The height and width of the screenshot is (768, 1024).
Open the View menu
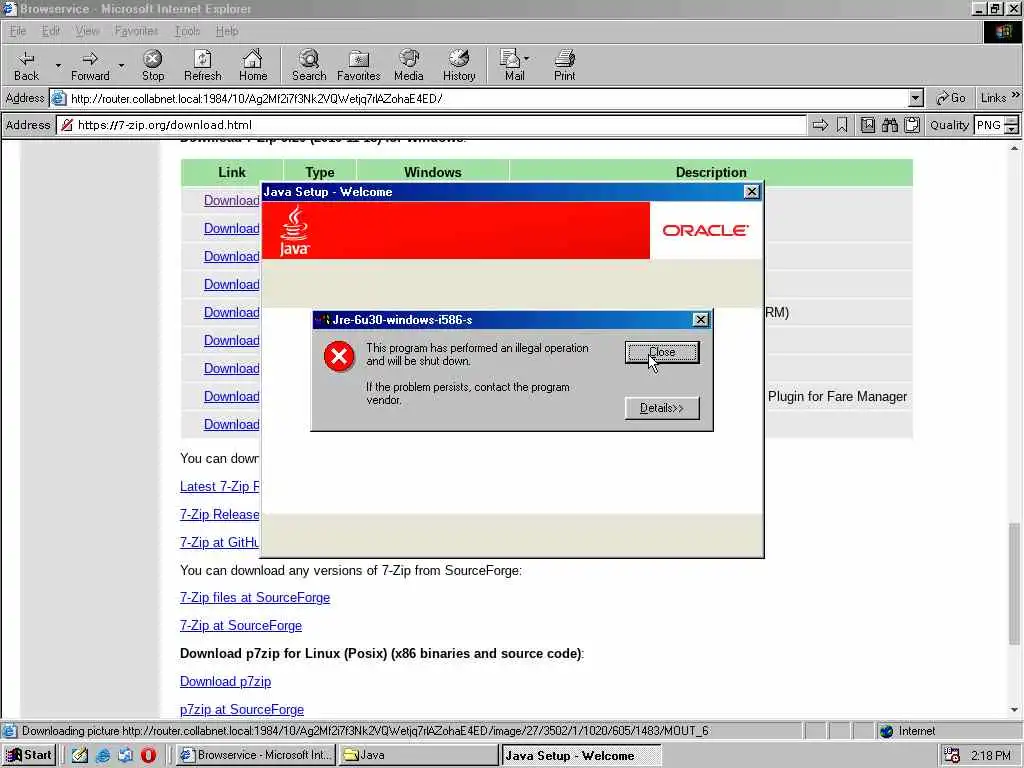coord(87,31)
